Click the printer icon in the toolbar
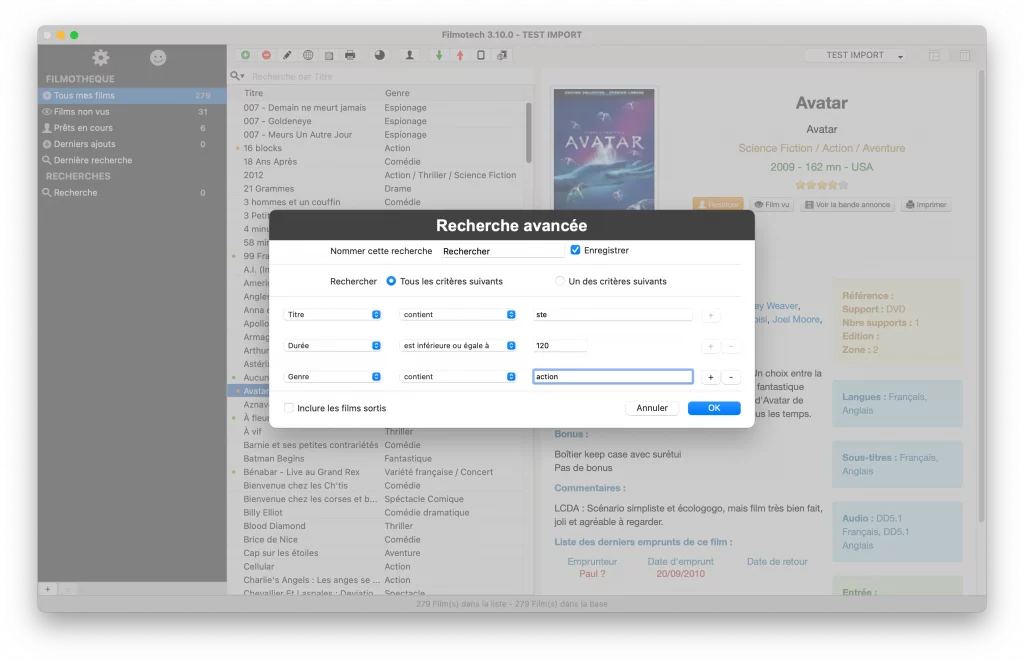The width and height of the screenshot is (1024, 662). 350,55
